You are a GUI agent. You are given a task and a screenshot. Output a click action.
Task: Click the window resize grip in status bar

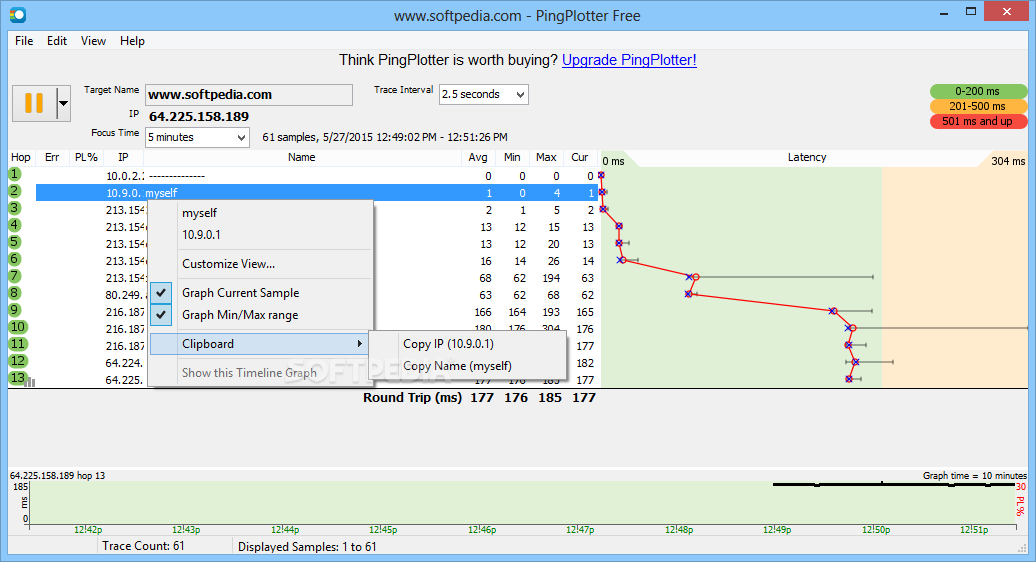(1023, 547)
